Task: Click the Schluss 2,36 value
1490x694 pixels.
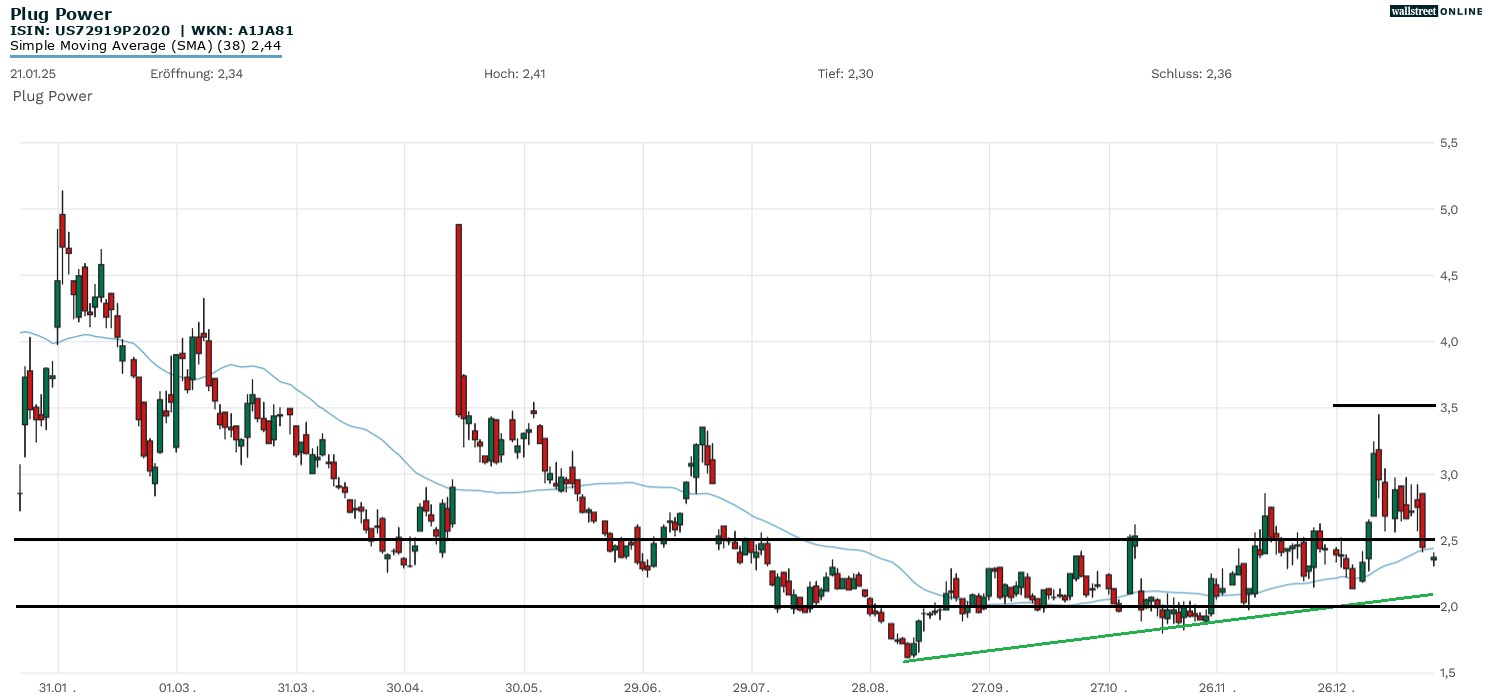Action: (x=1193, y=74)
